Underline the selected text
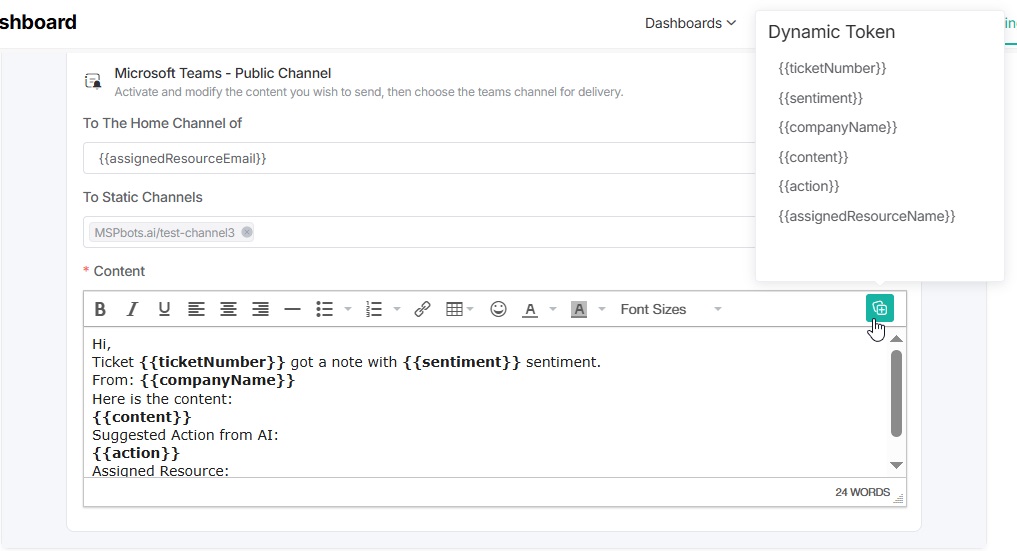This screenshot has width=1017, height=551. (x=164, y=310)
